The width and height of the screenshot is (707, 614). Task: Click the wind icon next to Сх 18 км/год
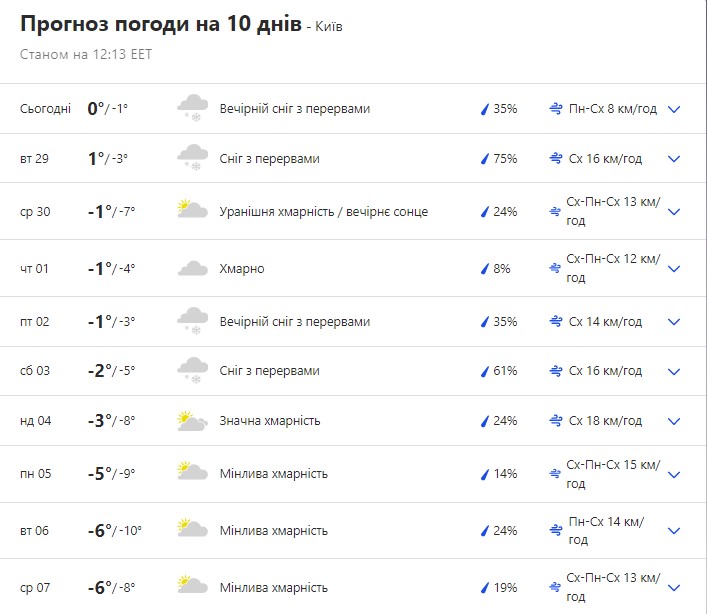(556, 421)
